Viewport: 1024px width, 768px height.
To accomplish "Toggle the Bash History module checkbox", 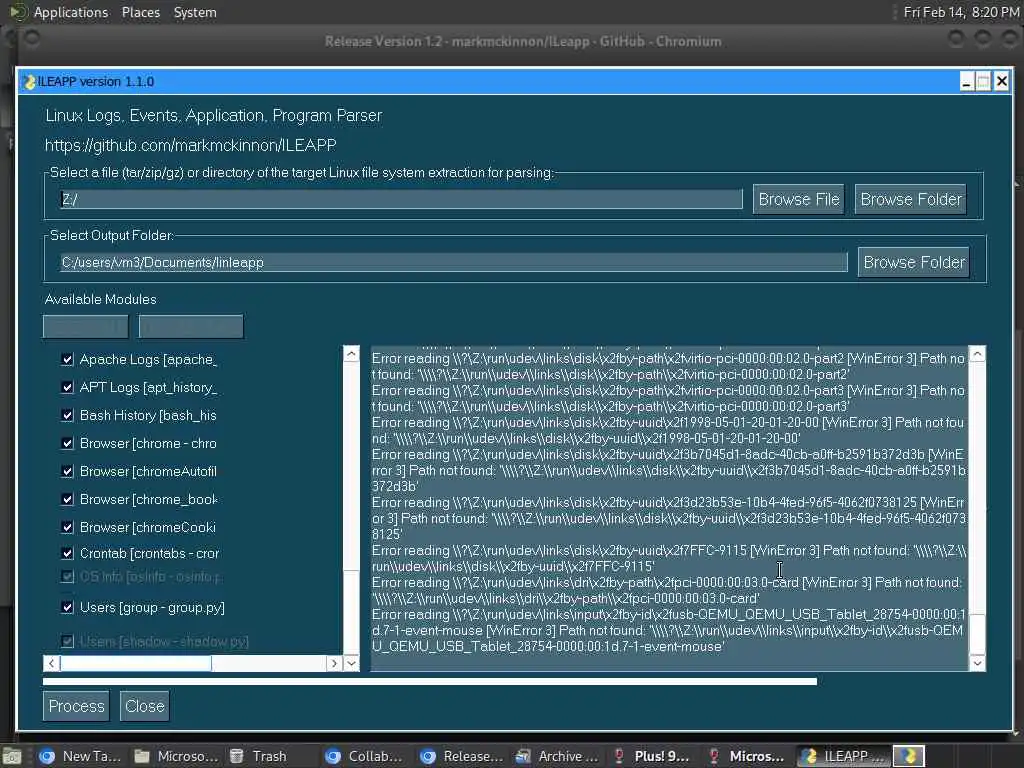I will point(67,415).
